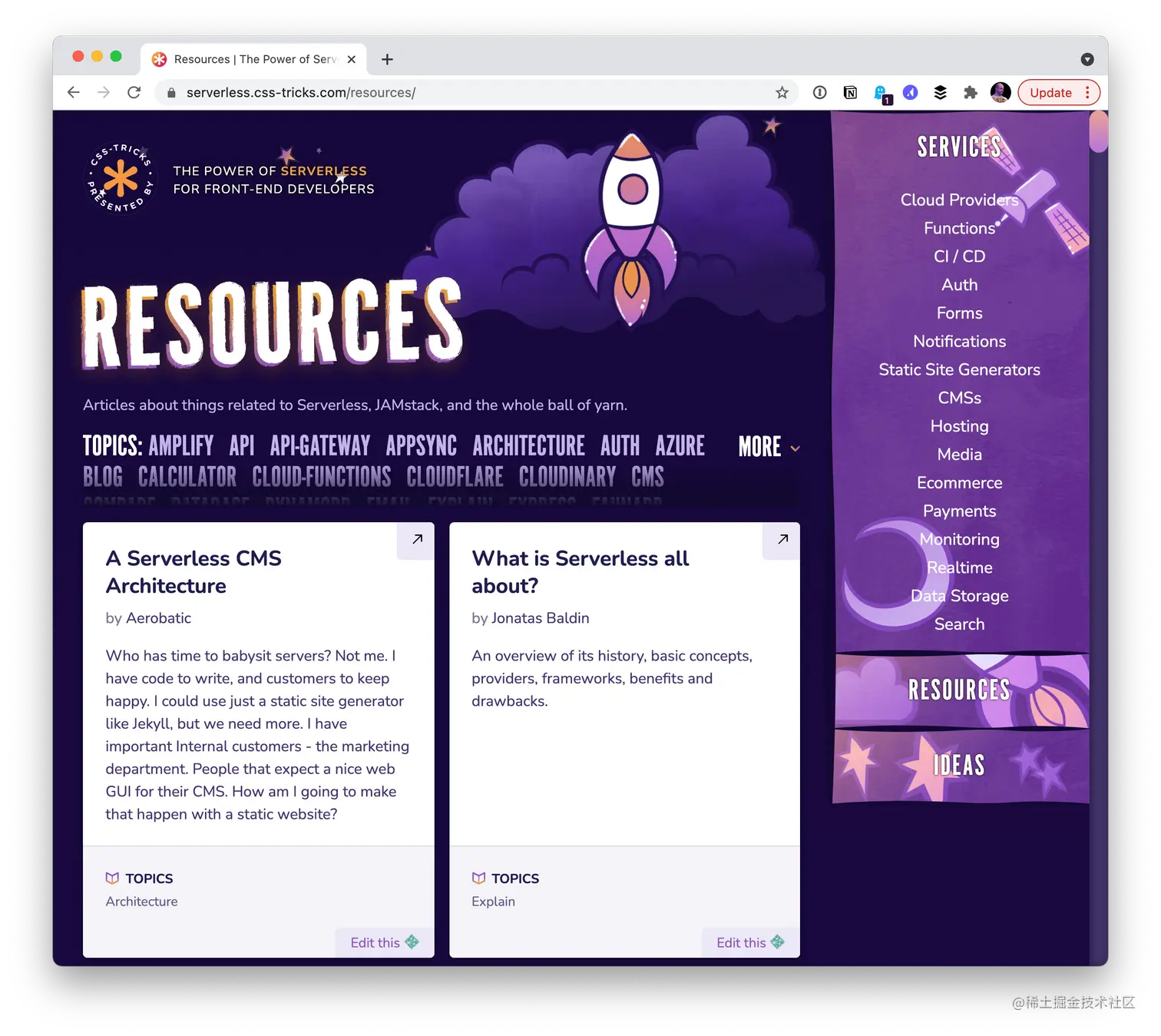Click the Update three-dot menu icon
The width and height of the screenshot is (1161, 1036).
pyautogui.click(x=1087, y=93)
